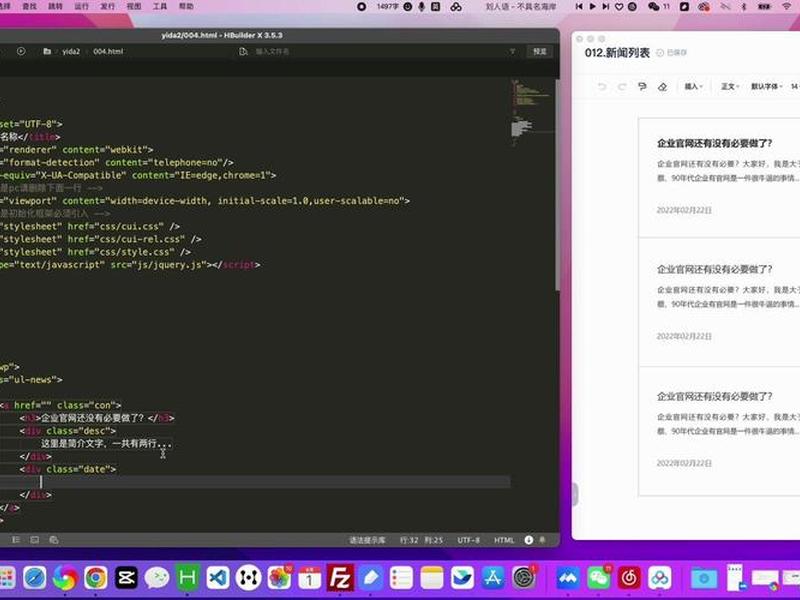Open the 发行 menu in menu bar
The width and height of the screenshot is (800, 600).
pyautogui.click(x=108, y=6)
